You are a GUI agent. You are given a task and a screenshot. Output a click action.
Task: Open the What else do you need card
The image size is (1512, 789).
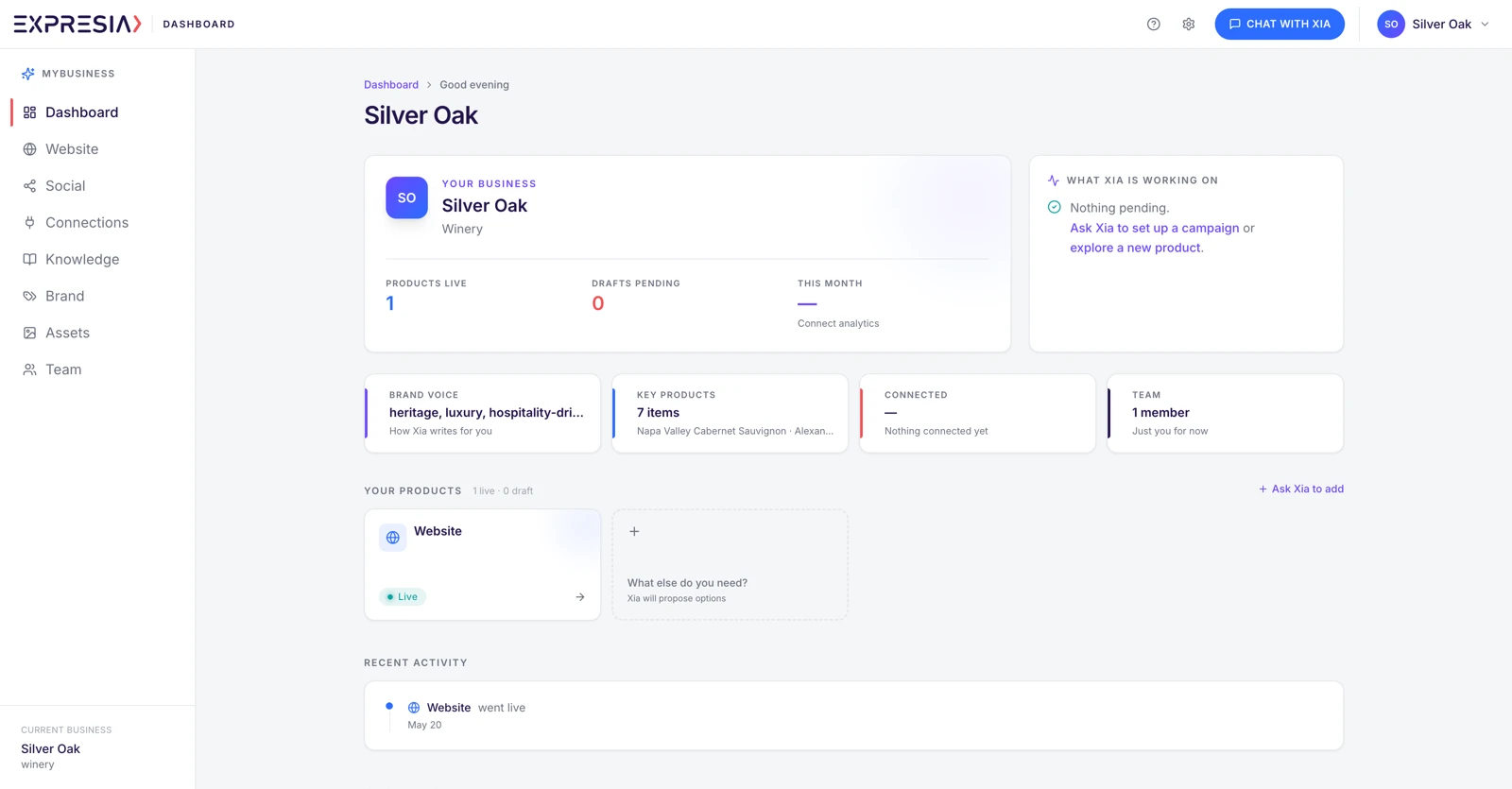[730, 565]
